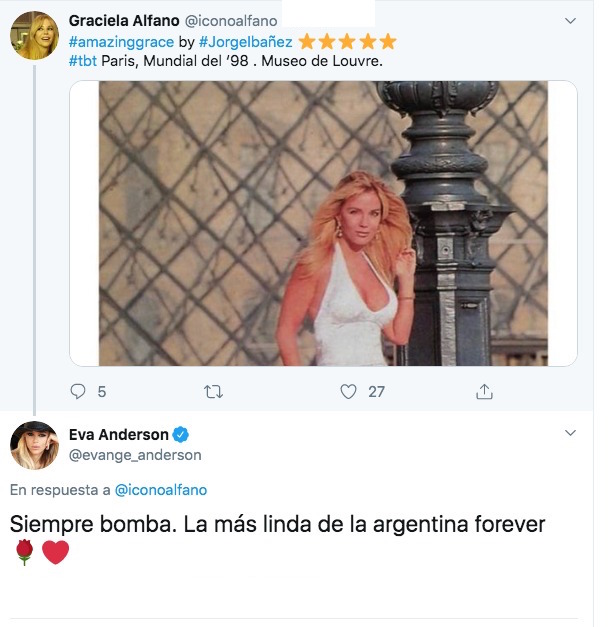Image resolution: width=611 pixels, height=627 pixels.
Task: Share Graciela Alfano's tweet
Action: [x=484, y=392]
